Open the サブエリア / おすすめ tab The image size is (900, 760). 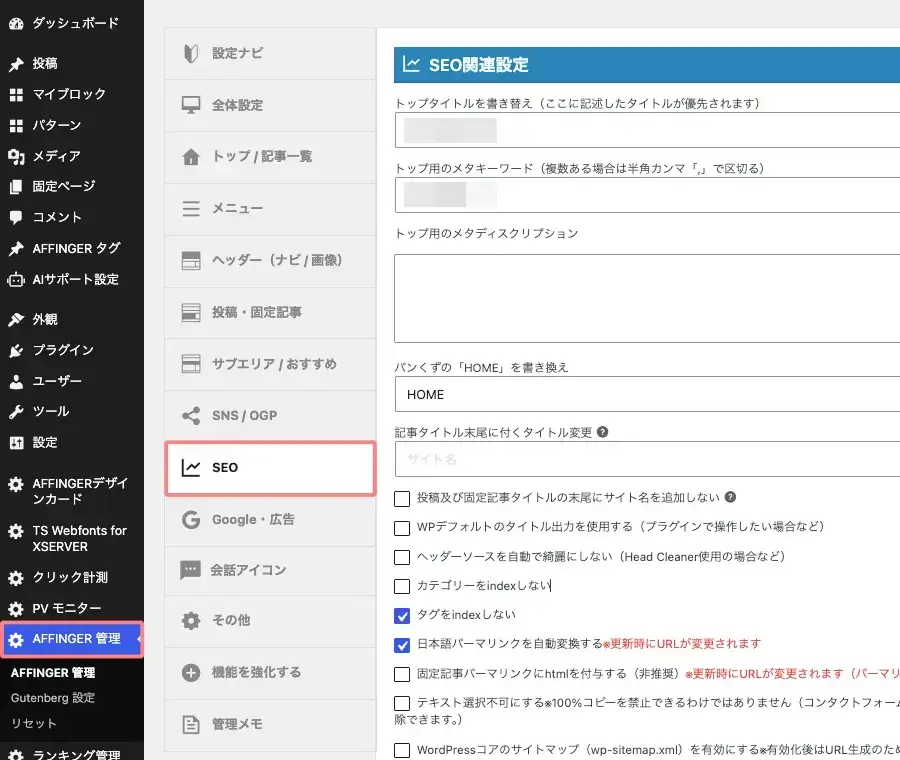point(270,364)
